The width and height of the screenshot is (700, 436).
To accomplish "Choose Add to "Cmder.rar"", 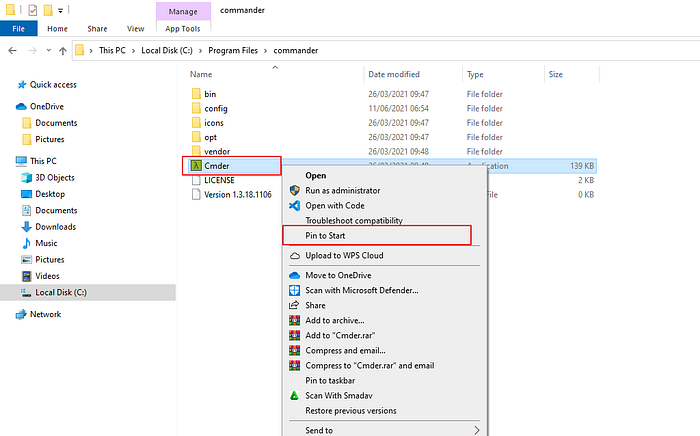I will [340, 336].
